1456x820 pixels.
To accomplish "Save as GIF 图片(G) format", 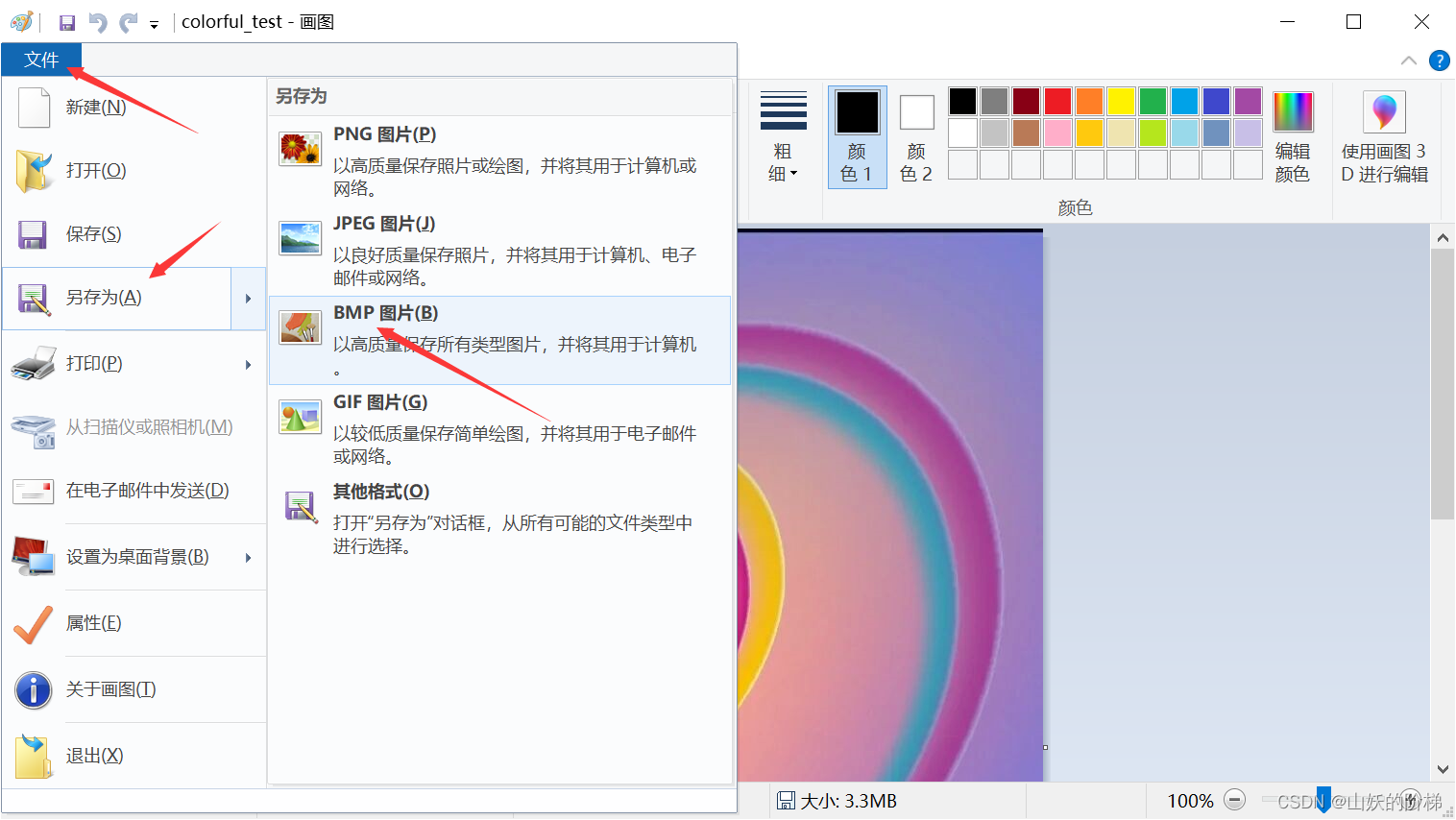I will click(499, 429).
